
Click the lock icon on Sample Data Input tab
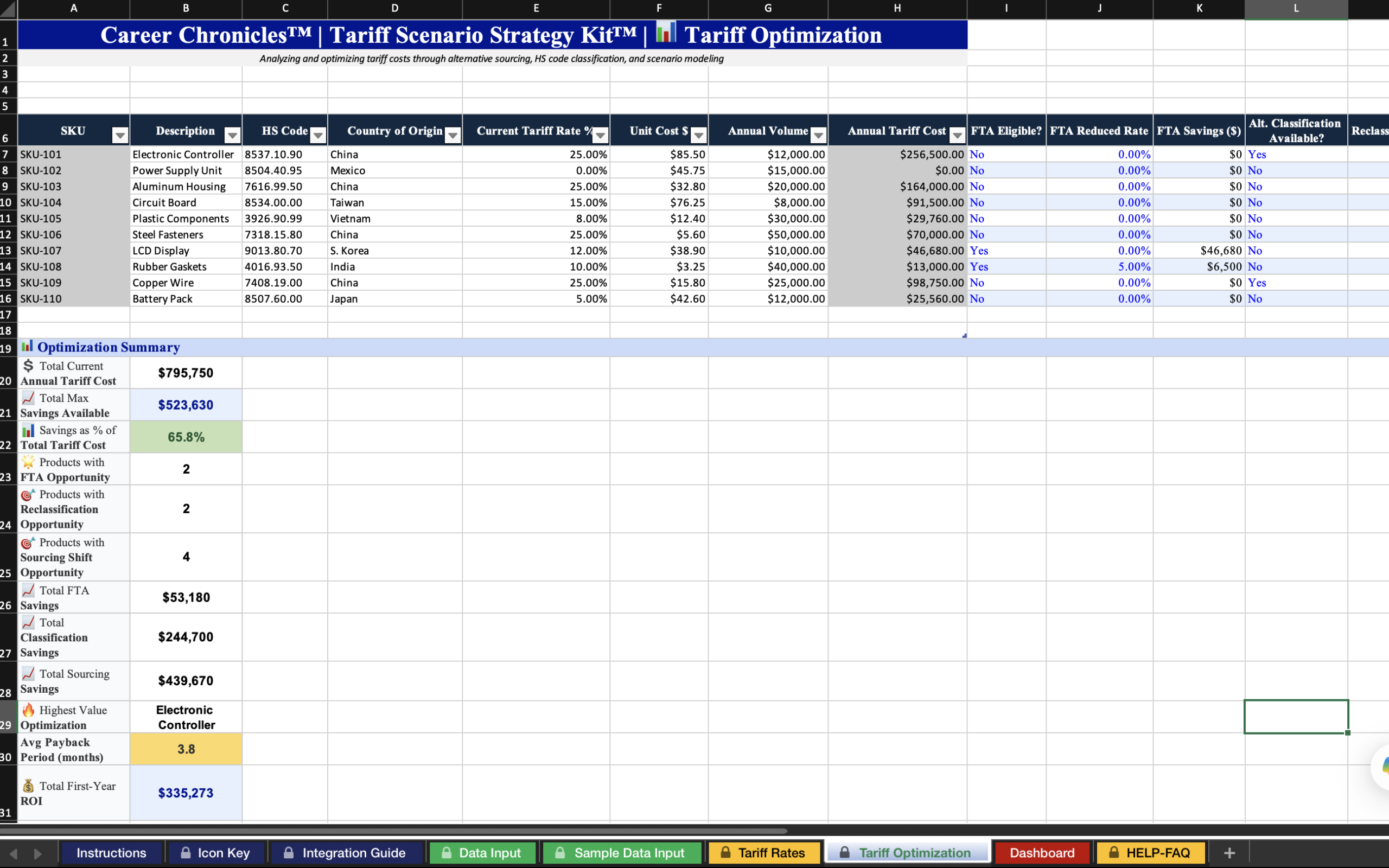tap(560, 852)
